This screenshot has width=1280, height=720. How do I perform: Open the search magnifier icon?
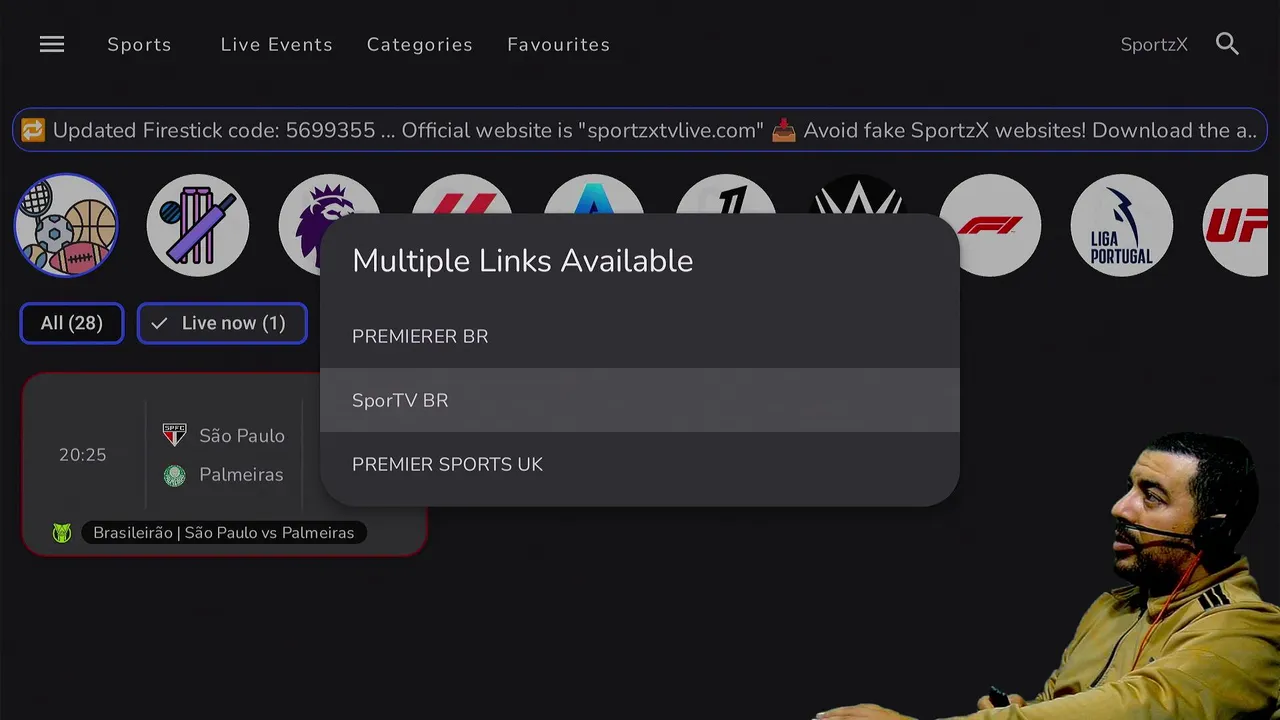coord(1227,44)
